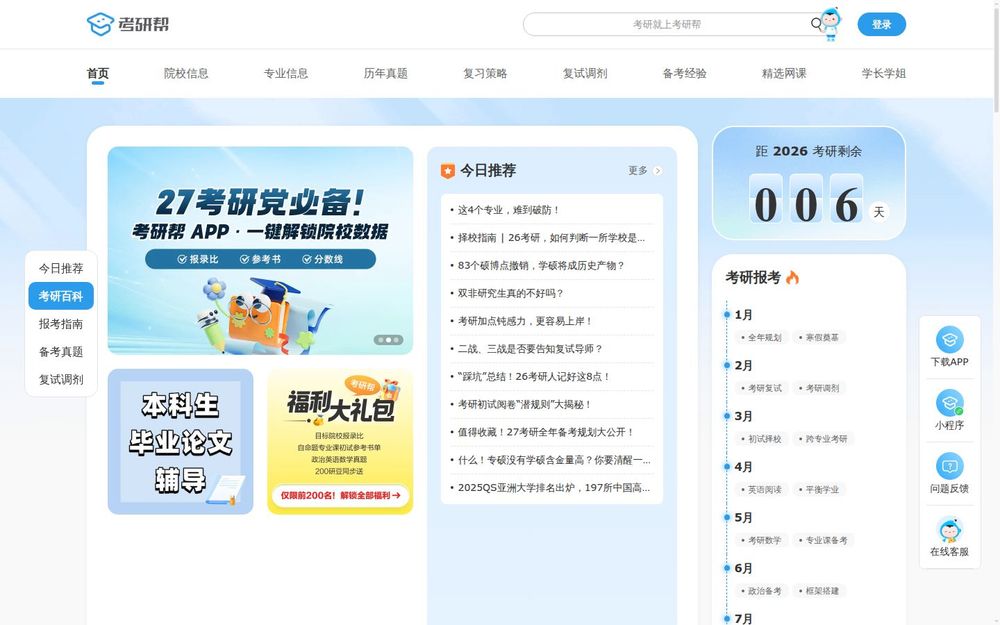Open the 精选网课 nav tab
This screenshot has height=625, width=1000.
click(x=784, y=73)
